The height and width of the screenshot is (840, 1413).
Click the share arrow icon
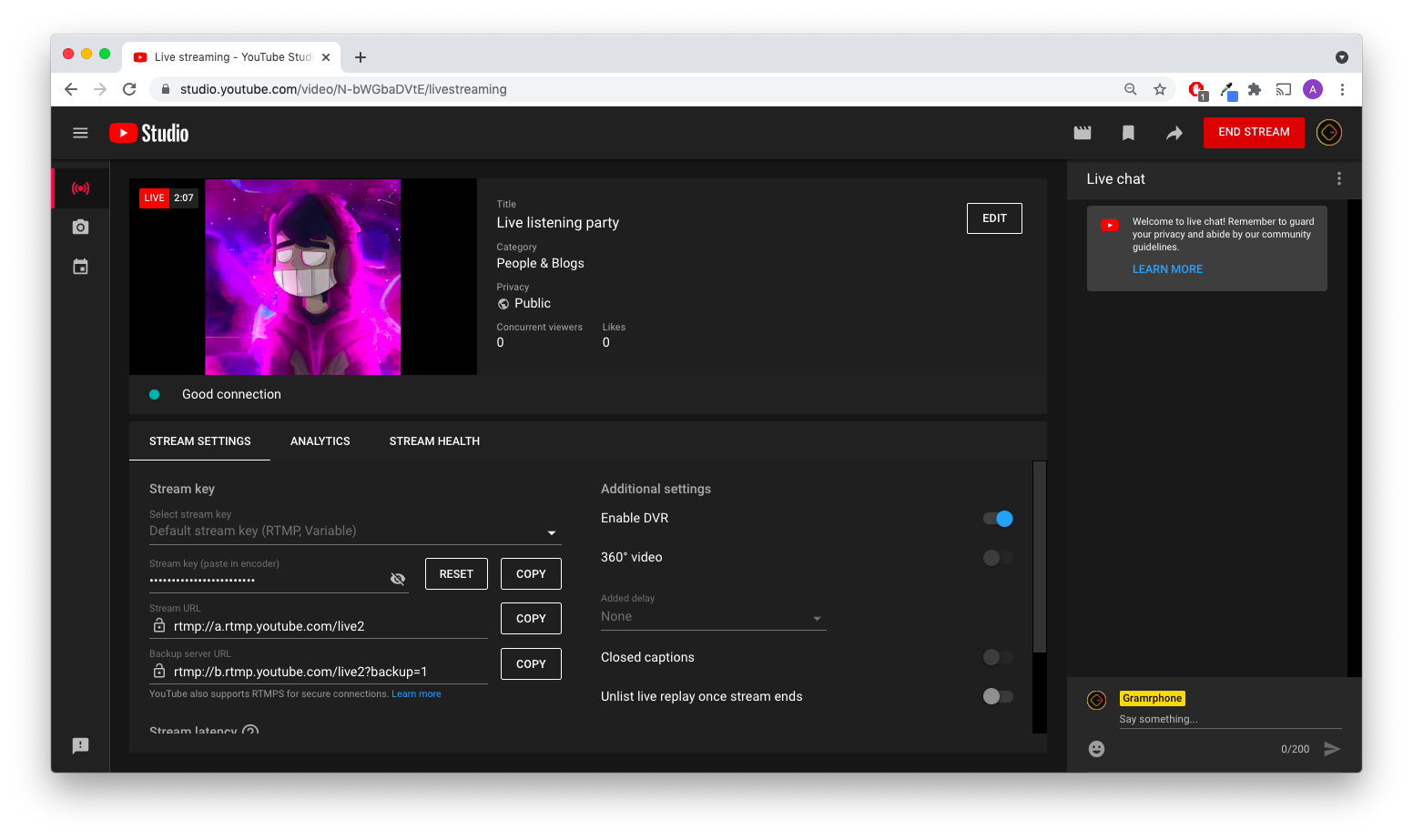(1174, 134)
